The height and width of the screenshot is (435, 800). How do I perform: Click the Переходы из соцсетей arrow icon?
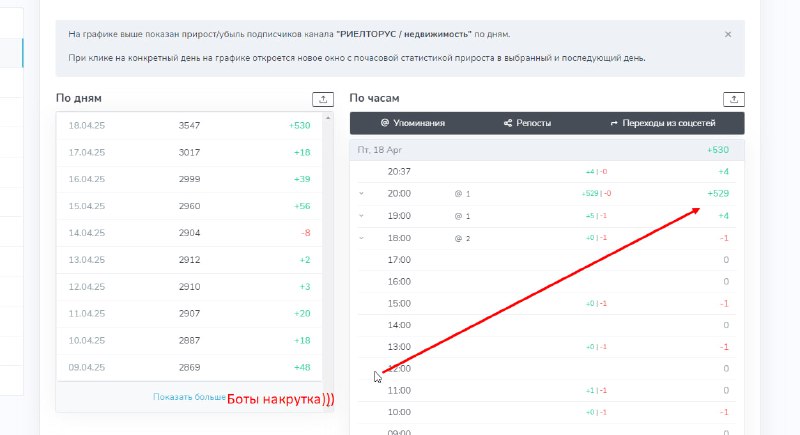[614, 123]
